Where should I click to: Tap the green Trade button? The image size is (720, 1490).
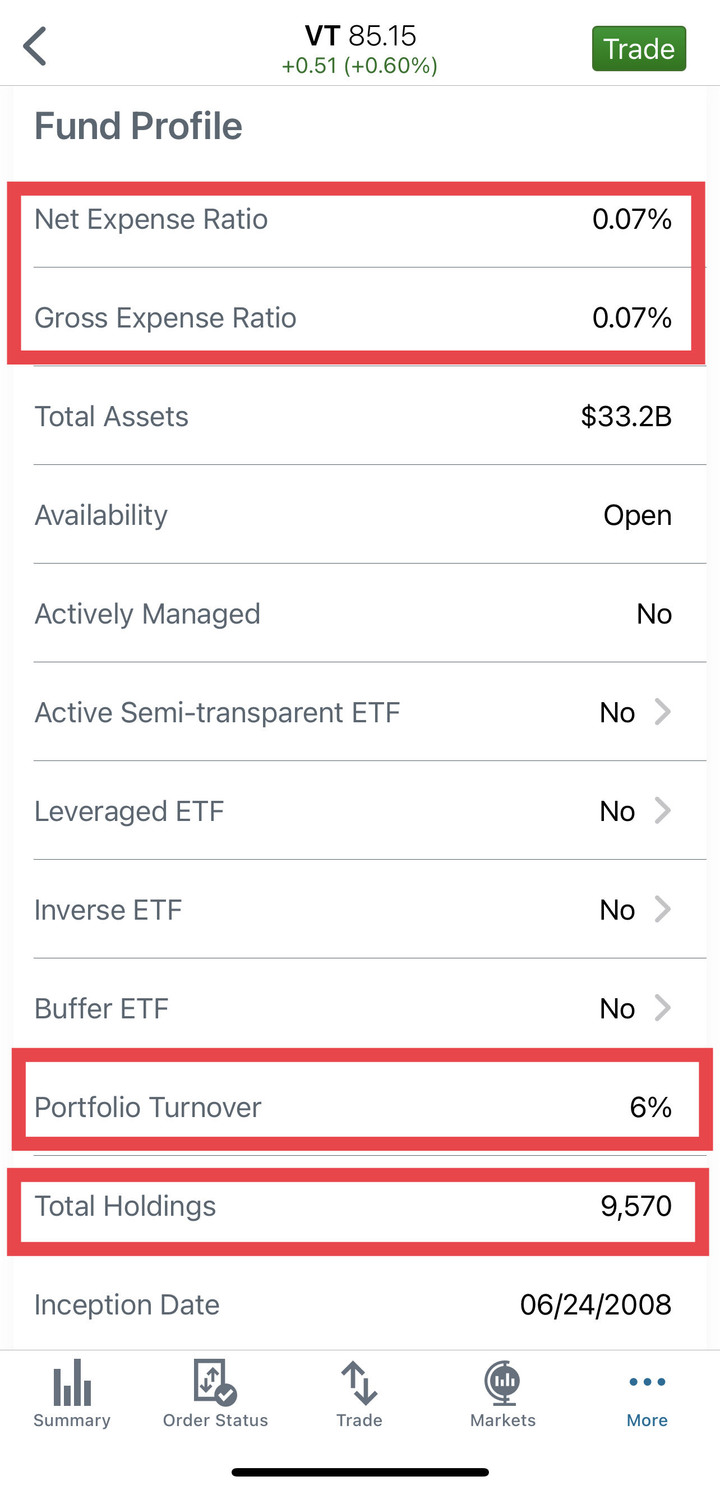click(x=639, y=49)
